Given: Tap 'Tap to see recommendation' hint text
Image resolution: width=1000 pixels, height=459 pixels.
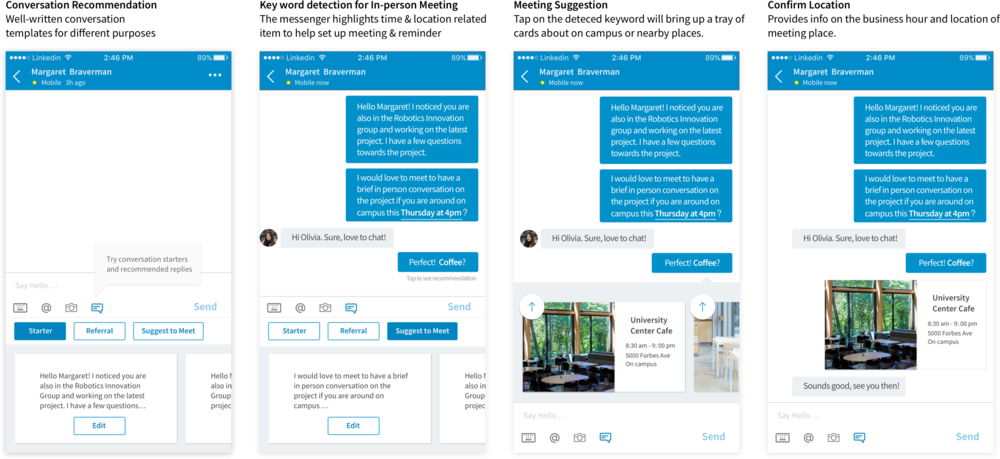Looking at the screenshot, I should point(441,279).
